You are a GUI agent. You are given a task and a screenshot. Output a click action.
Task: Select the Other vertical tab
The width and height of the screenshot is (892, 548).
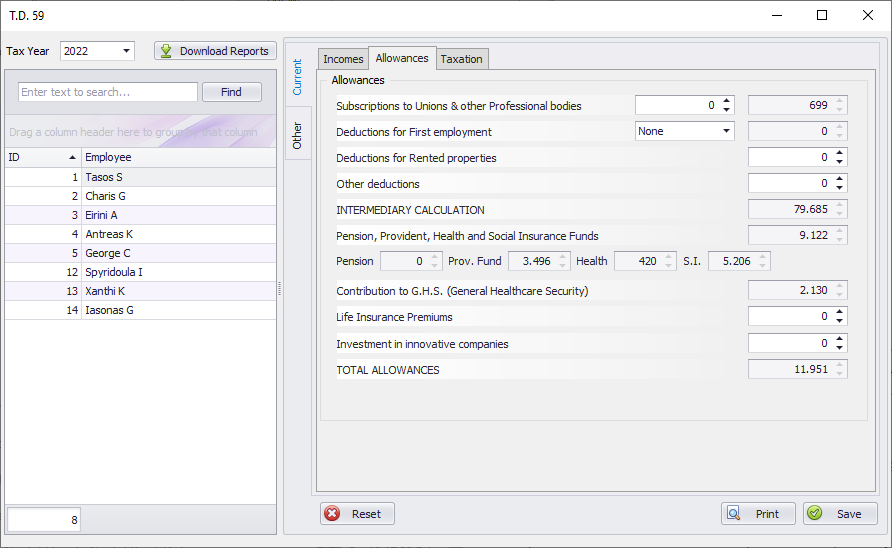[297, 136]
